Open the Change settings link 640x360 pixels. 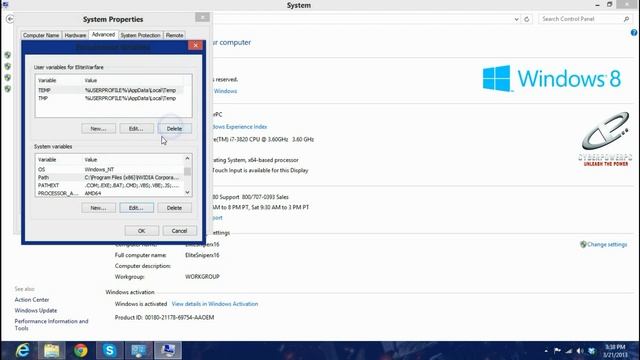[607, 244]
